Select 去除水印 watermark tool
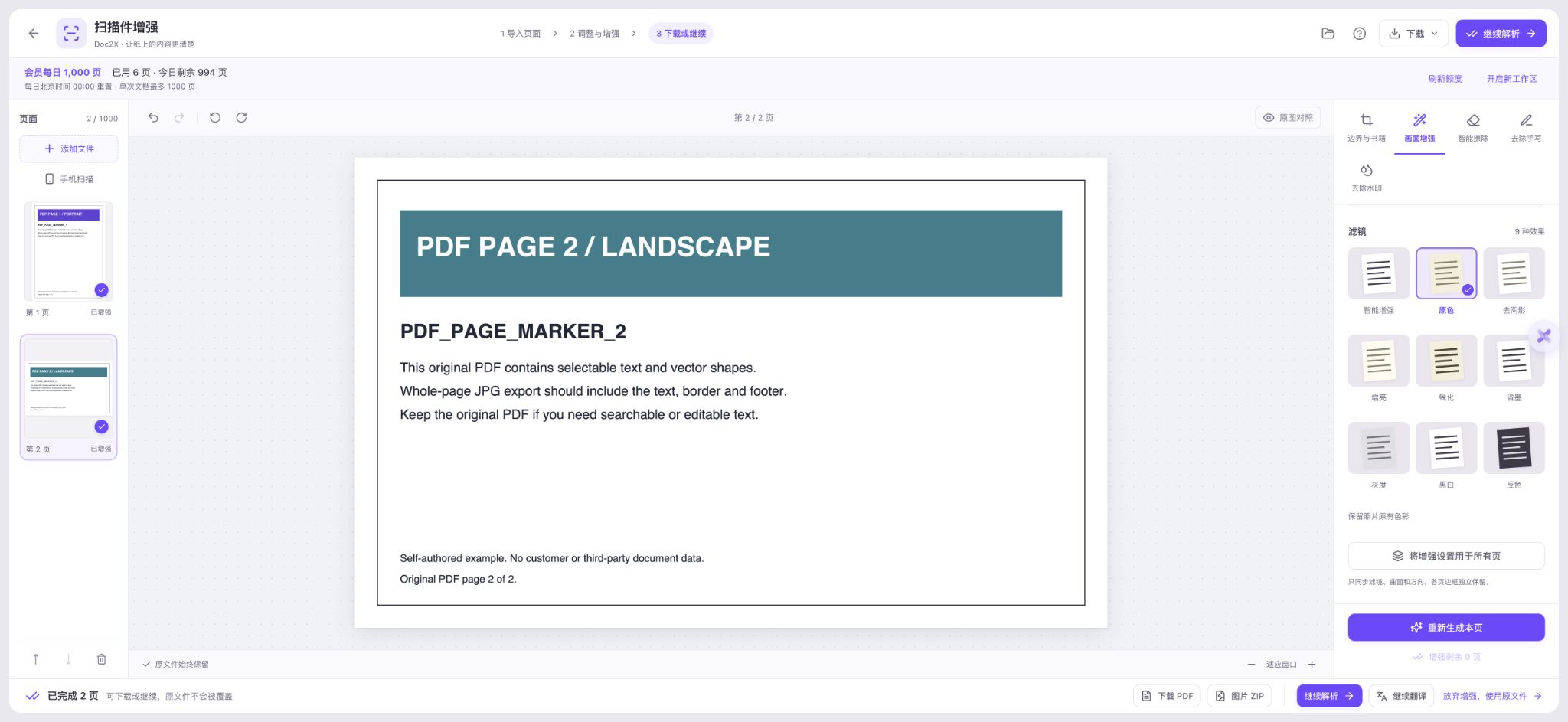The width and height of the screenshot is (1568, 722). [x=1367, y=177]
